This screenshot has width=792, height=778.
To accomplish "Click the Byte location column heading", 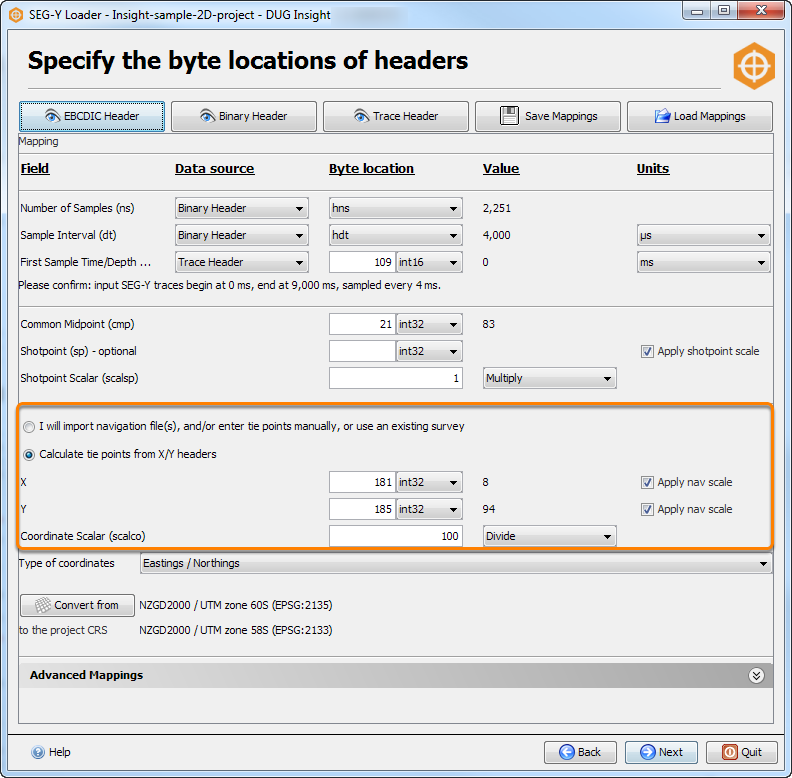I will (x=372, y=169).
